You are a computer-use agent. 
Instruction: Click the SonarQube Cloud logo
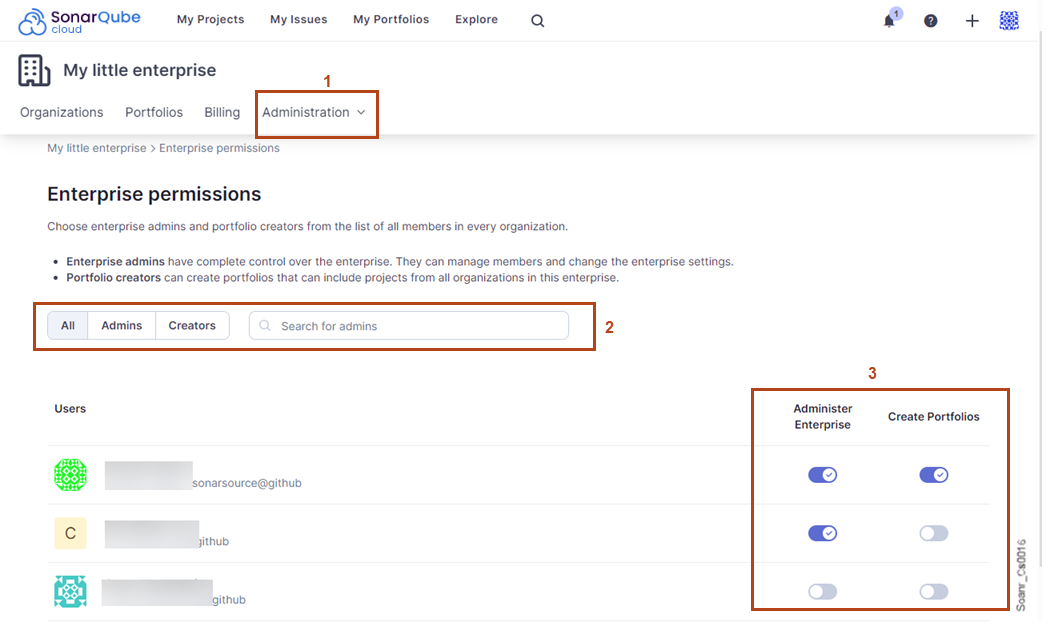coord(79,20)
